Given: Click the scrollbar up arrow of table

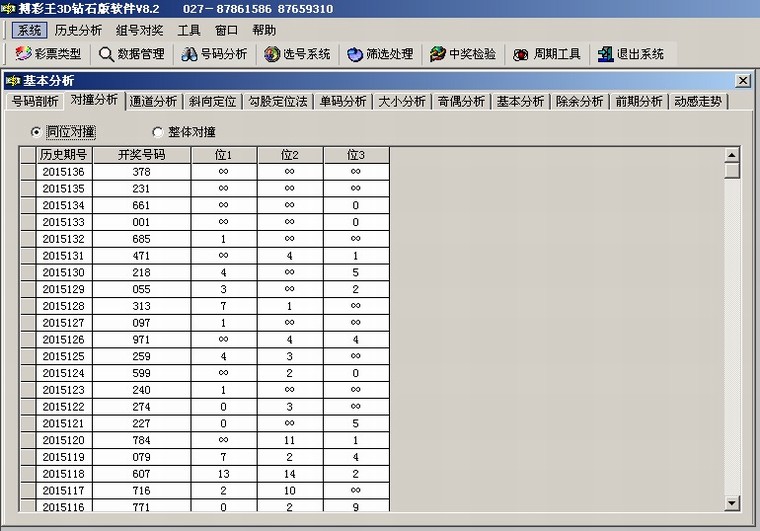Looking at the screenshot, I should click(x=732, y=155).
